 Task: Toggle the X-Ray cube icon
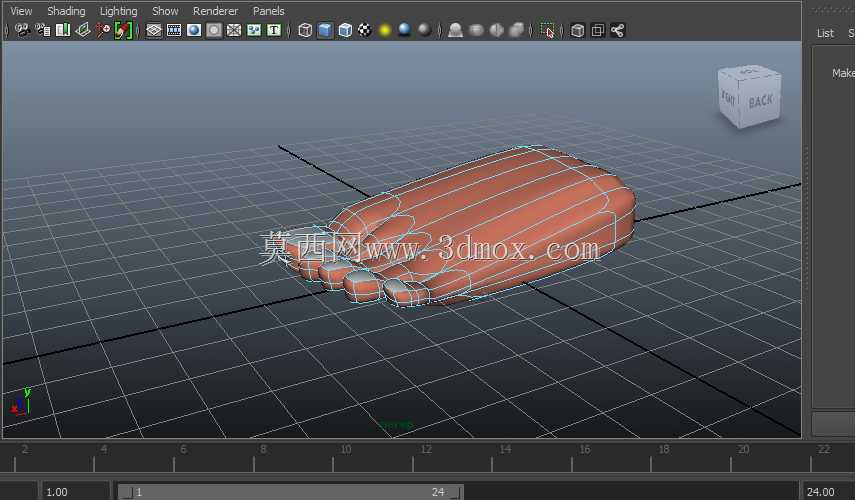pos(578,30)
